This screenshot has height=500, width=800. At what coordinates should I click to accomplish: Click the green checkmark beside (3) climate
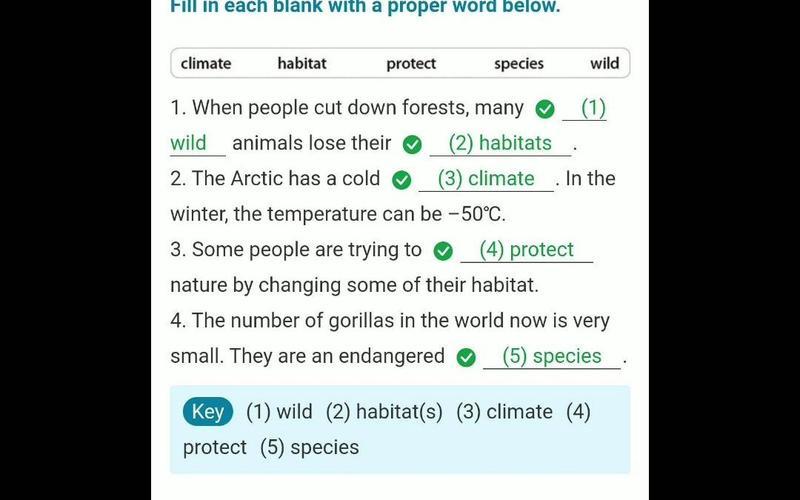point(402,180)
